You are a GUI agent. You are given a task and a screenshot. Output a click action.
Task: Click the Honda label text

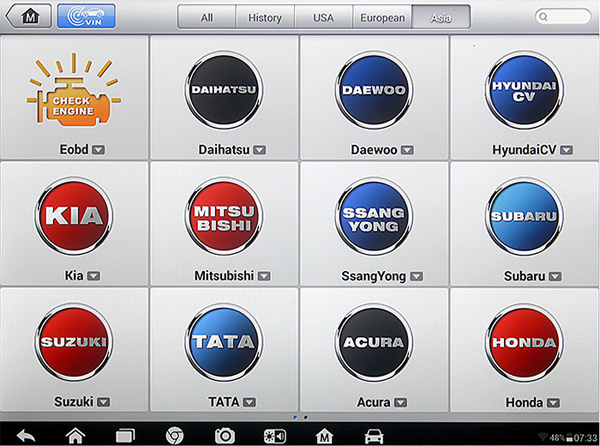click(524, 402)
